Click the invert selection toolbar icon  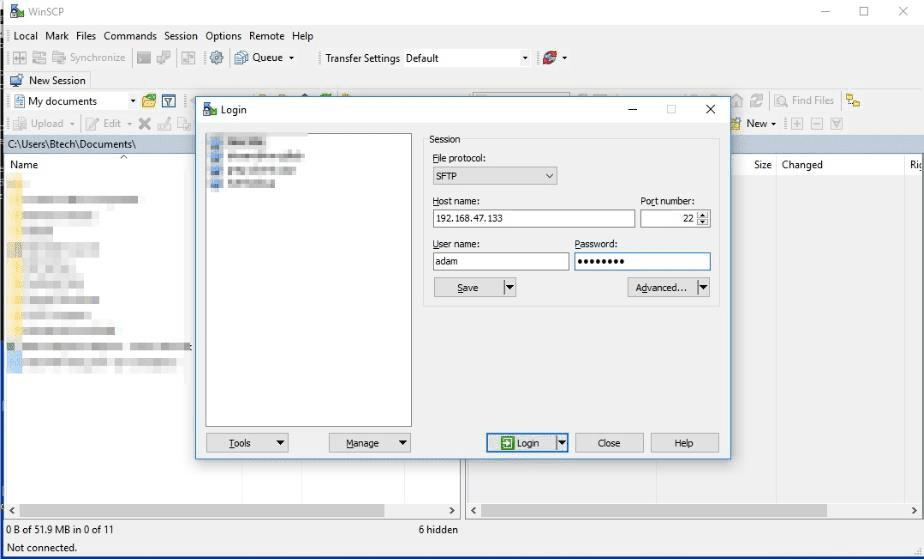coord(836,124)
